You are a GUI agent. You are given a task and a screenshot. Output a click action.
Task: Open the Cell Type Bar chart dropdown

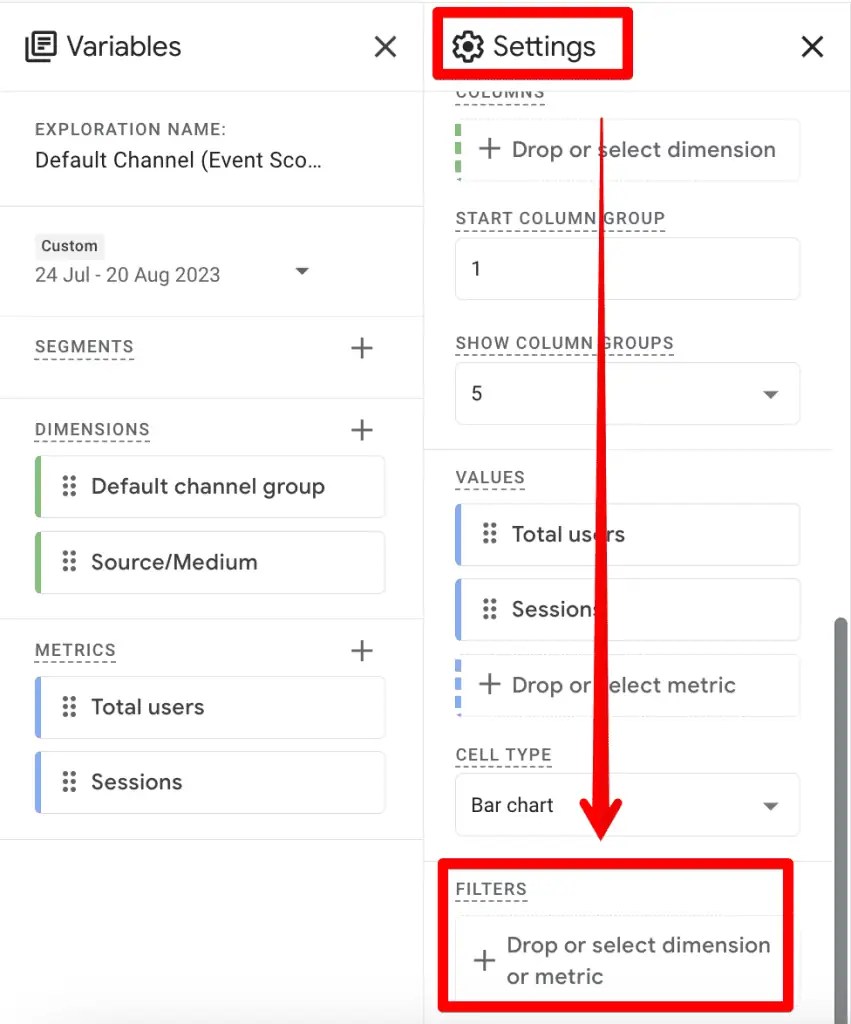click(769, 806)
